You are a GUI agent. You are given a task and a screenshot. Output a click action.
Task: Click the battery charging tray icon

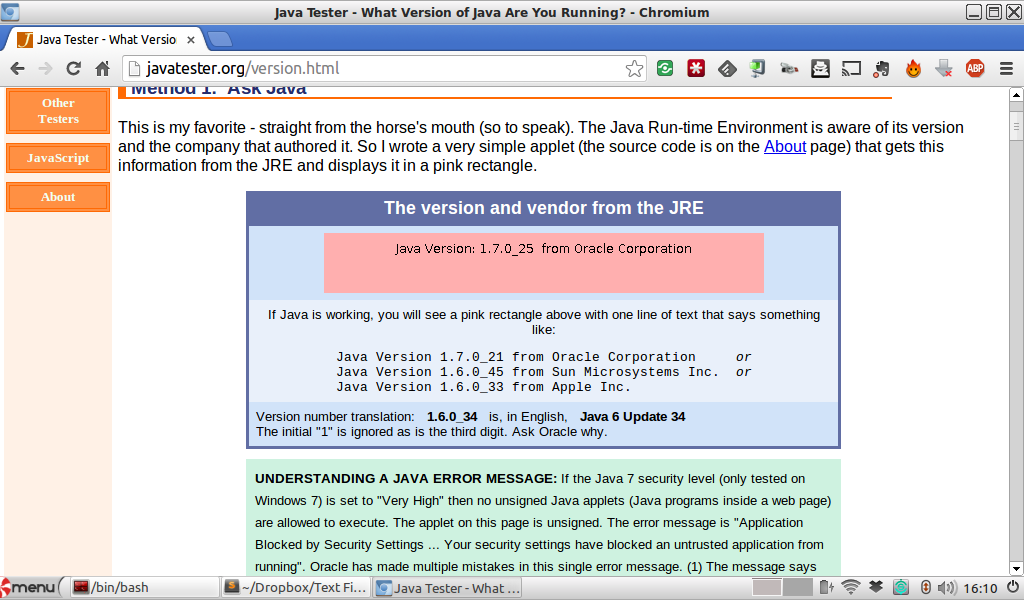click(x=826, y=588)
